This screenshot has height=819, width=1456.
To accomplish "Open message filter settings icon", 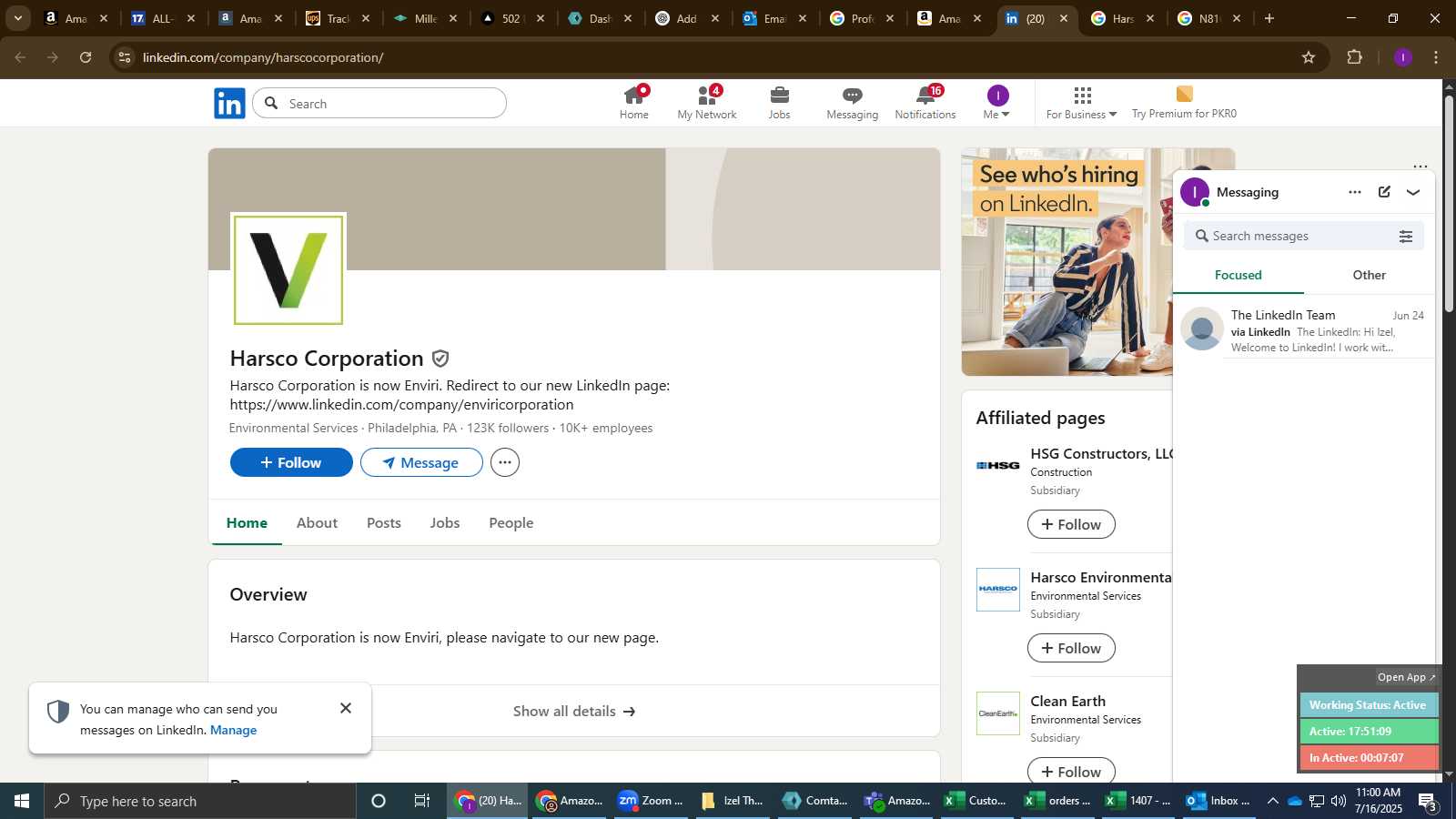I will tap(1406, 237).
